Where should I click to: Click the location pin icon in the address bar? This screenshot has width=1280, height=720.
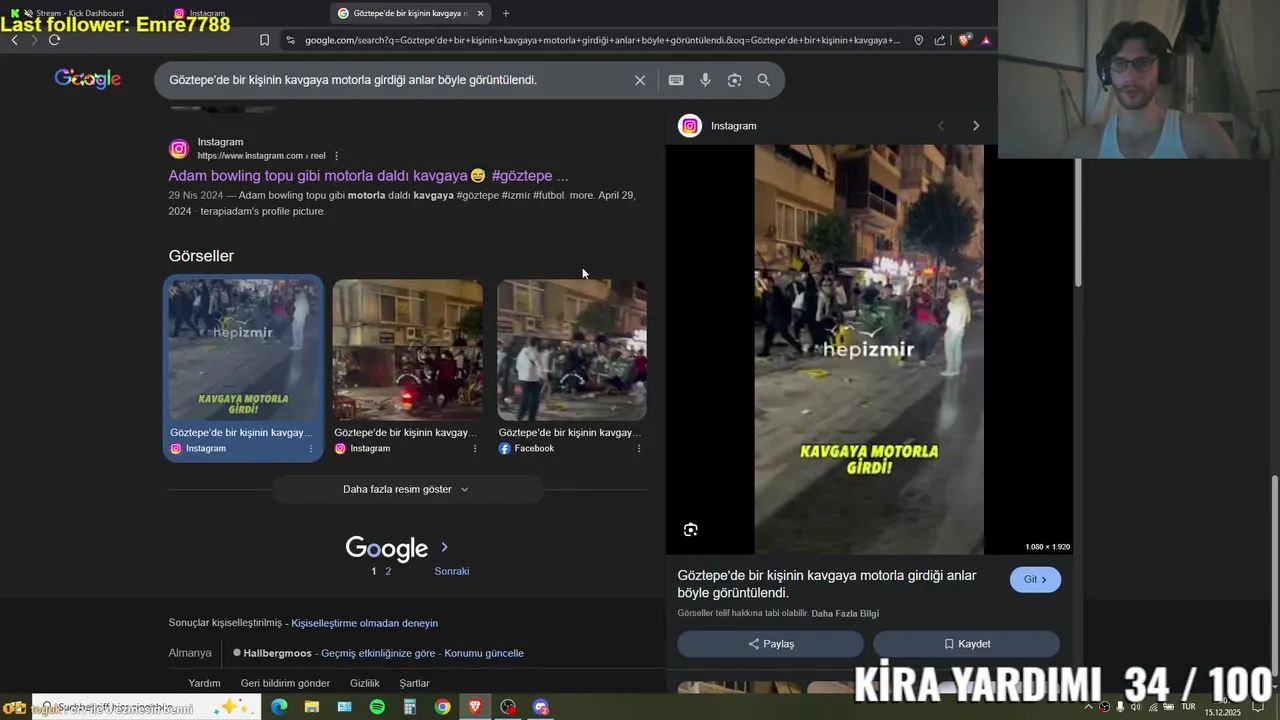[919, 40]
